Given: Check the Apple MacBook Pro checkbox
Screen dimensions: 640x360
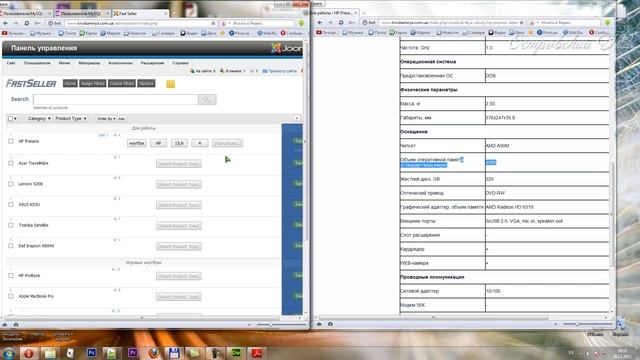Looking at the screenshot, I should coord(11,296).
